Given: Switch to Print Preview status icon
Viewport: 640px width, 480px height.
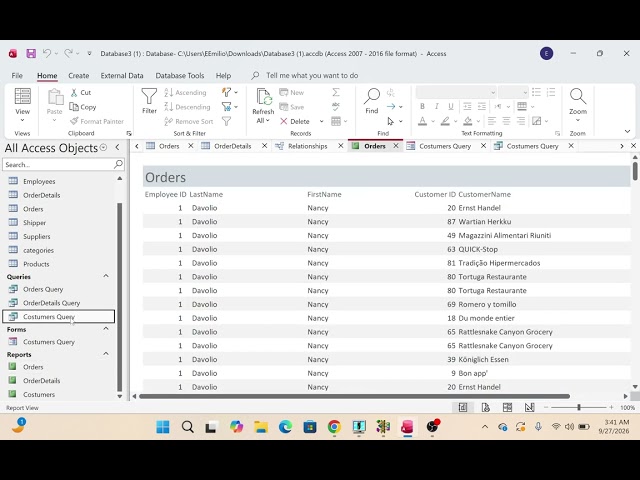Looking at the screenshot, I should [485, 407].
